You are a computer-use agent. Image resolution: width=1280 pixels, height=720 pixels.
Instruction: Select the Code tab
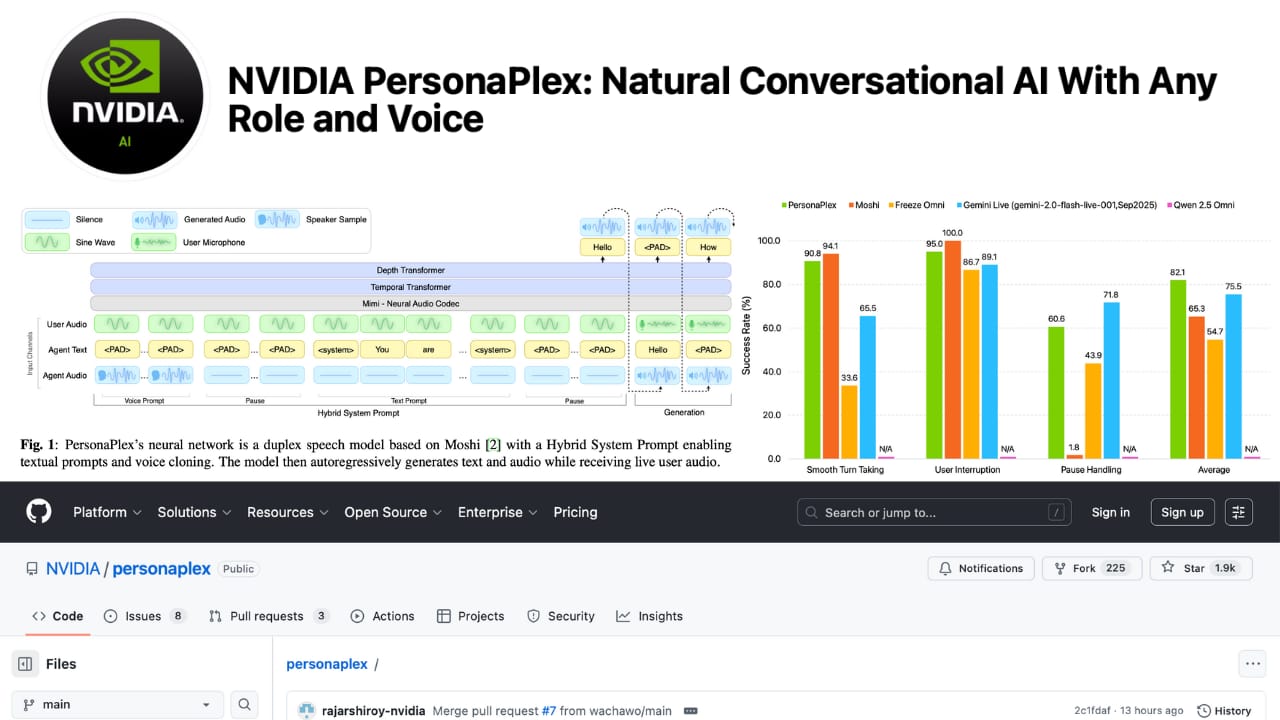coord(58,616)
